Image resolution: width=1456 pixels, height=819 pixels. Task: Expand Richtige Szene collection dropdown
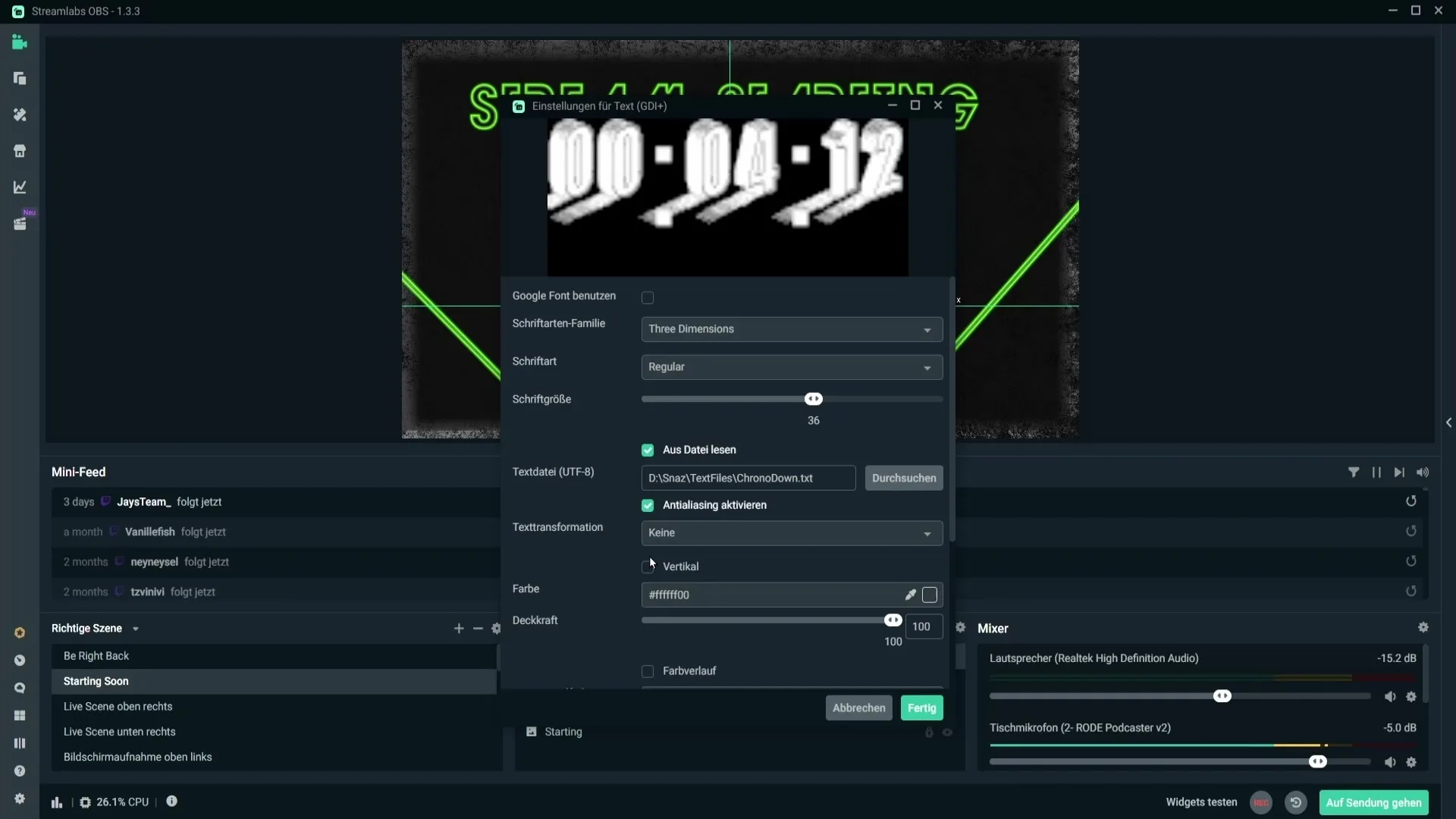(x=136, y=629)
